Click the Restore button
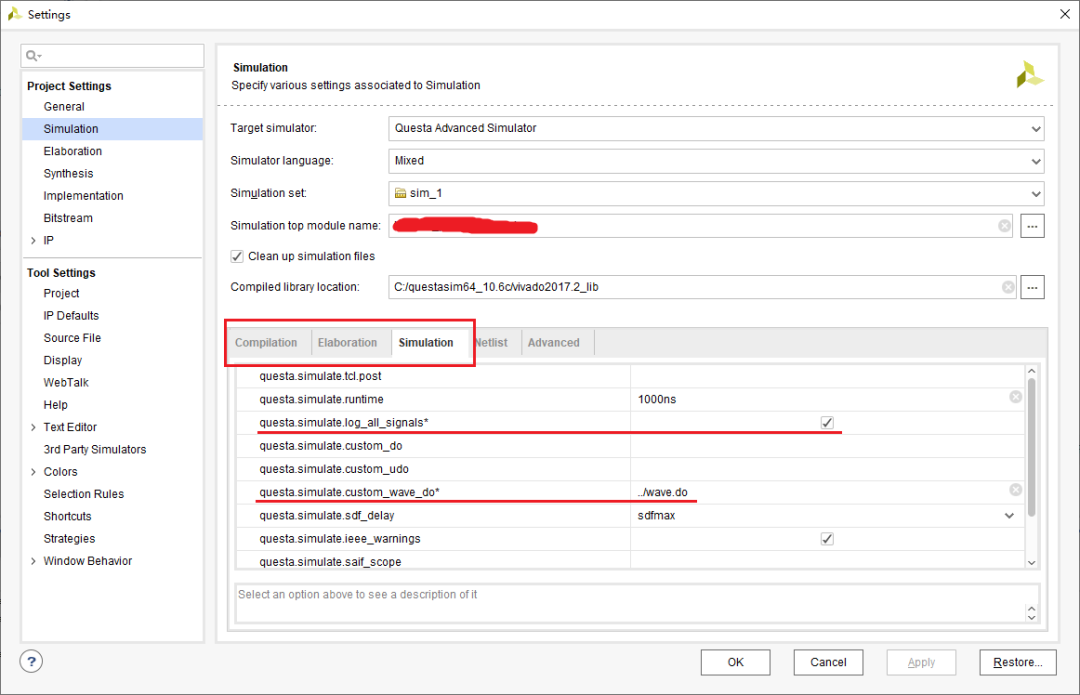This screenshot has height=695, width=1080. [x=1017, y=662]
